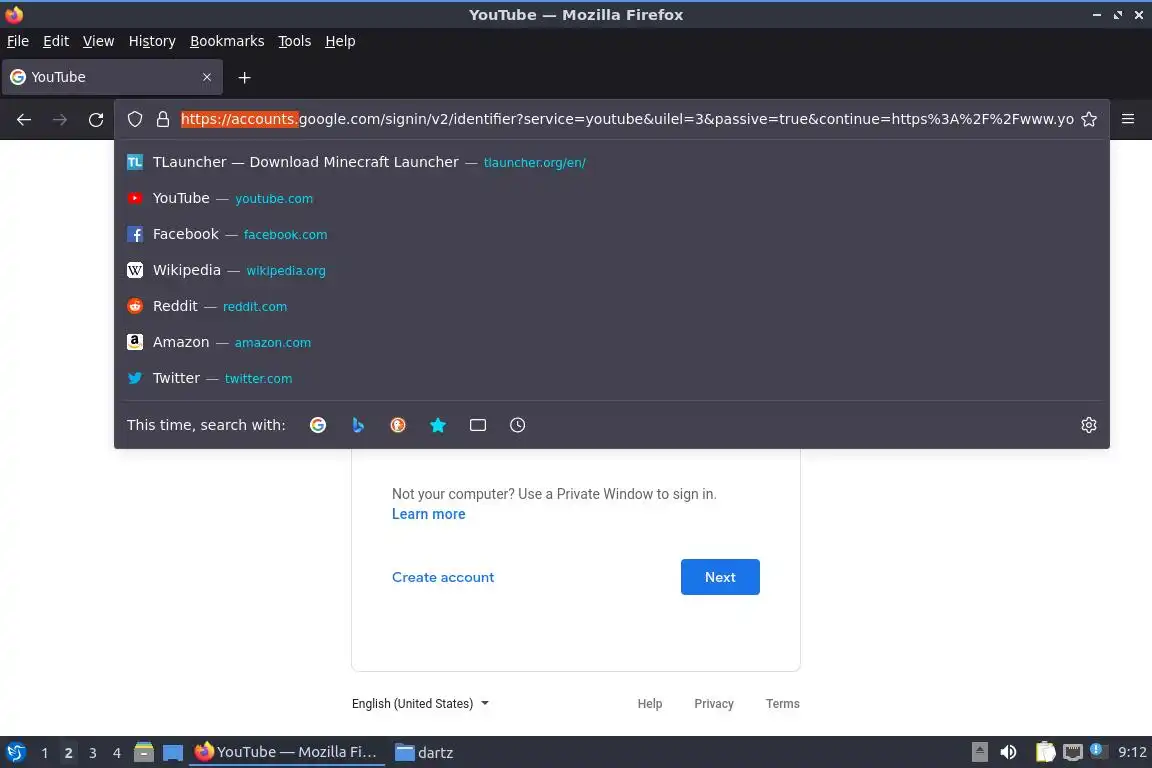Select YouTube suggestion youtube.com

611,198
